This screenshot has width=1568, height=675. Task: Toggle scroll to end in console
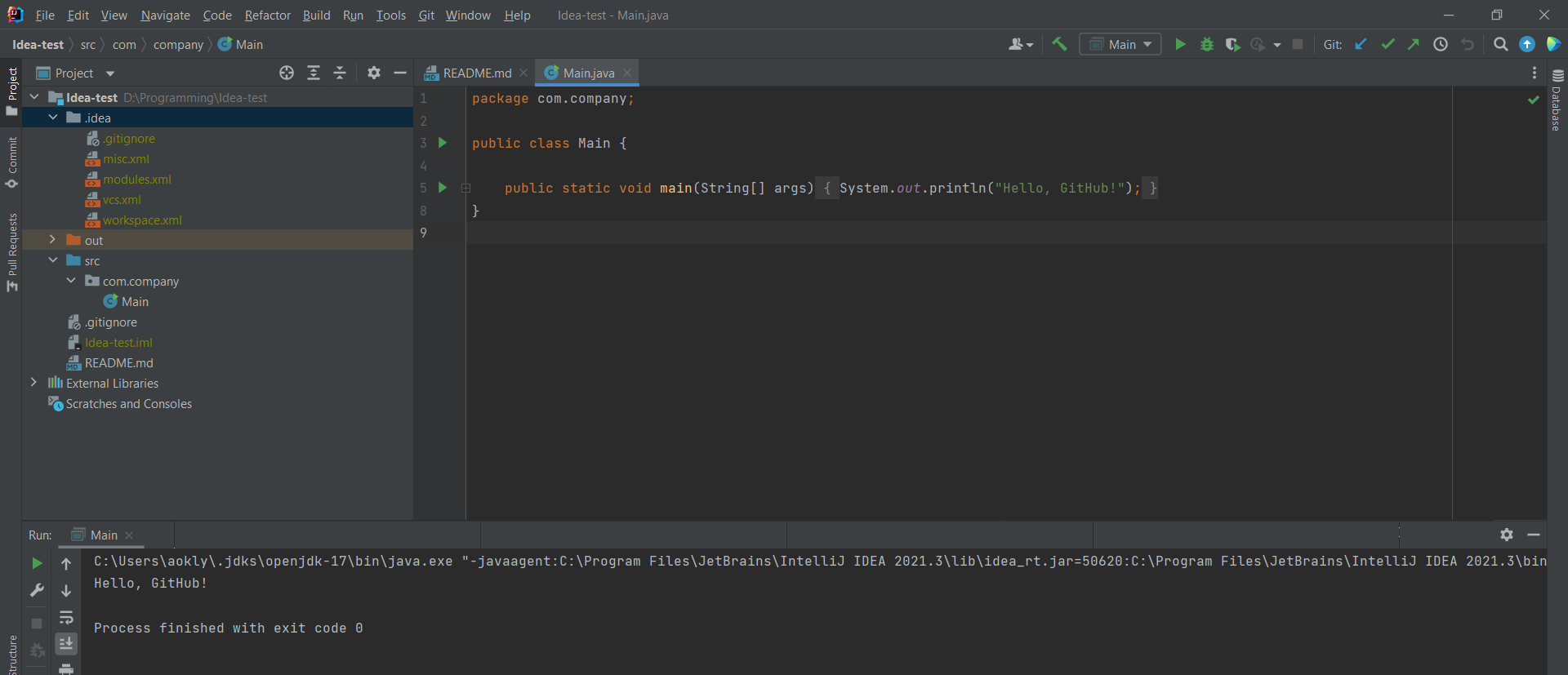[x=66, y=644]
